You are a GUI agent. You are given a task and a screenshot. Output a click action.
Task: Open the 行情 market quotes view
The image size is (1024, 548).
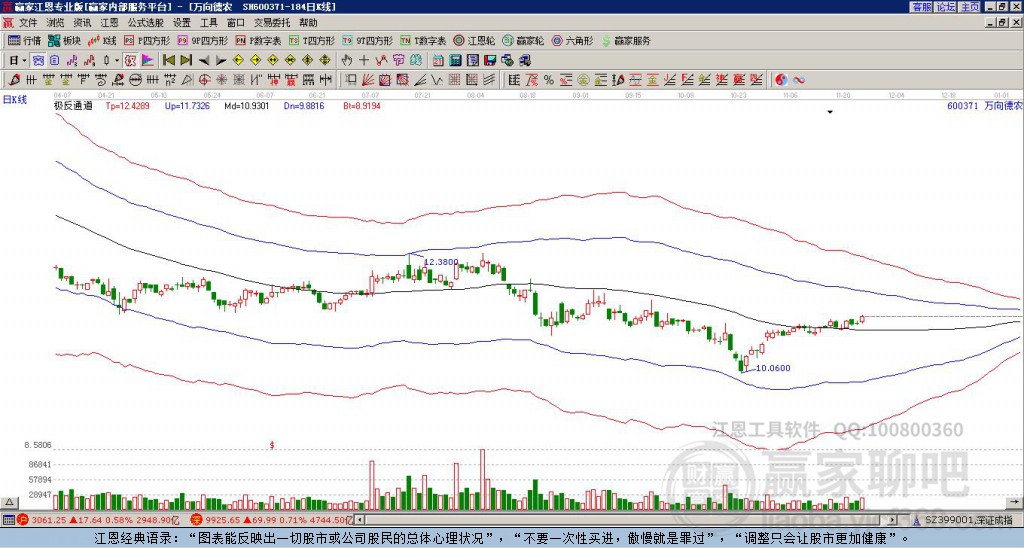[x=24, y=40]
